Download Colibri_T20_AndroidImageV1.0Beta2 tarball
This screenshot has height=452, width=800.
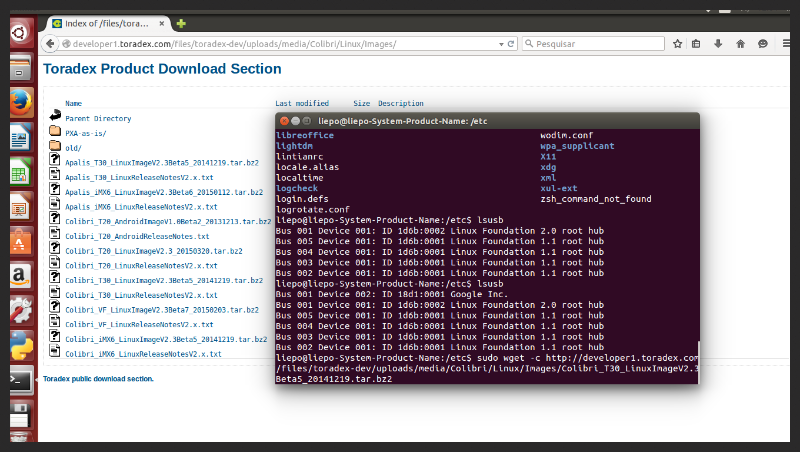pos(168,221)
